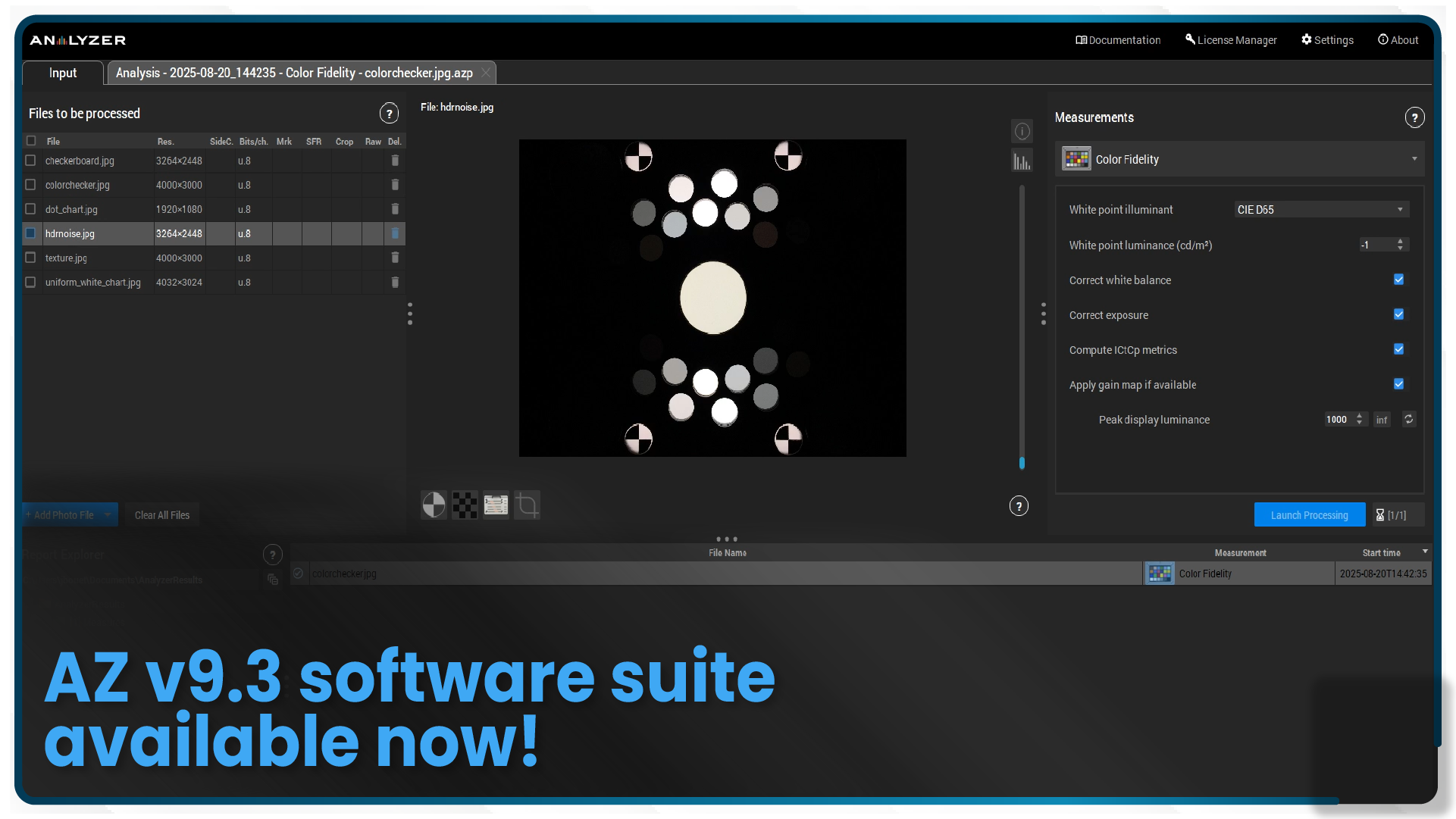Open help for the Measurements panel
Image resolution: width=1456 pixels, height=819 pixels.
click(1414, 118)
